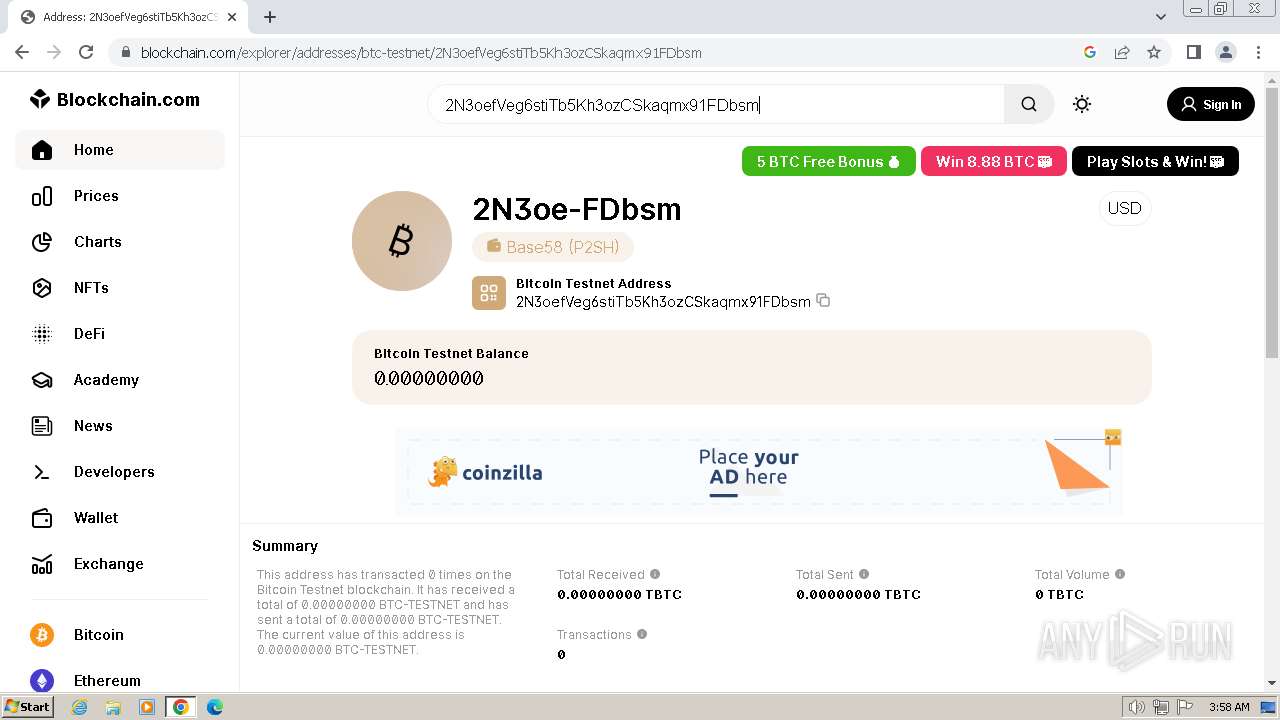
Task: Open Internet Explorer from taskbar
Action: point(79,707)
